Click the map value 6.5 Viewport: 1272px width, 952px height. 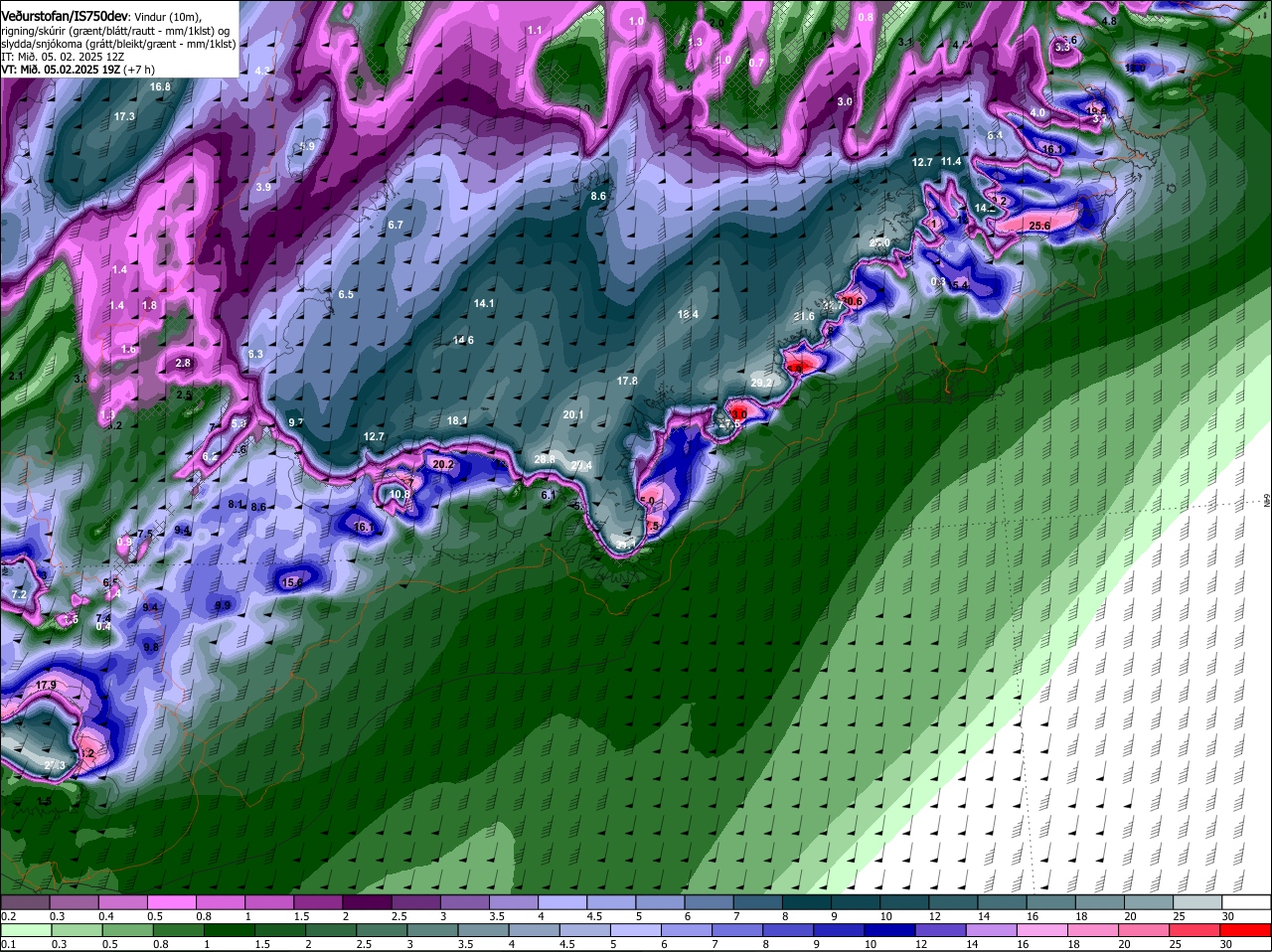[x=346, y=295]
